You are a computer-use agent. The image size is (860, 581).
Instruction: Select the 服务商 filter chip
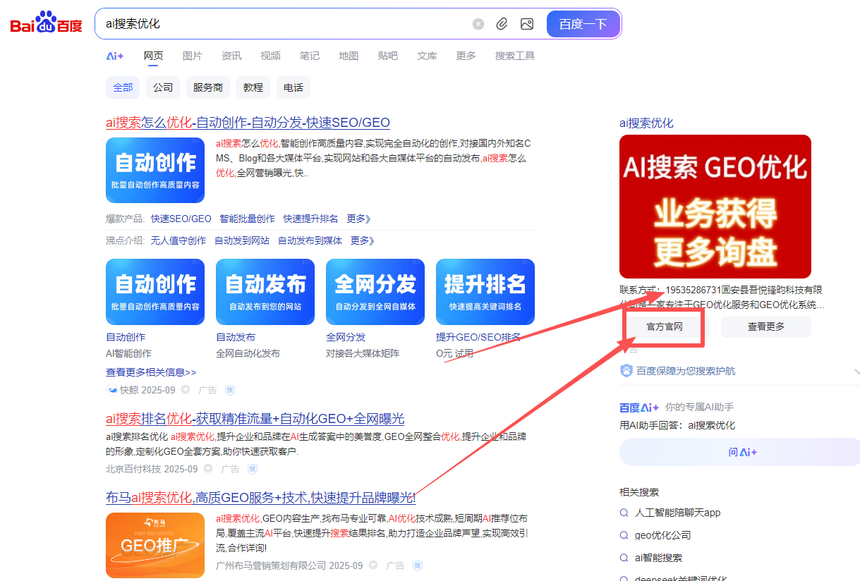(208, 87)
